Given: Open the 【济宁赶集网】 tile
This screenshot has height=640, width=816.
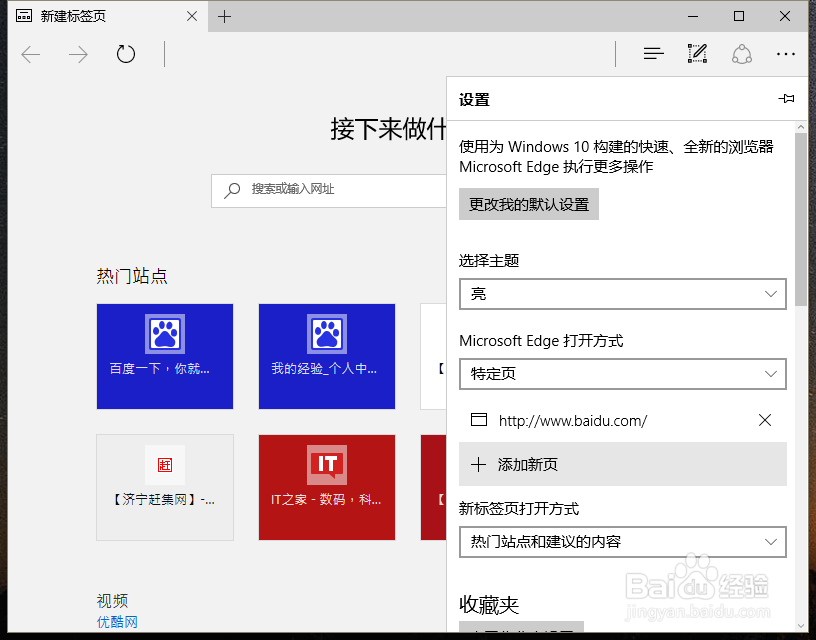Looking at the screenshot, I should [165, 488].
